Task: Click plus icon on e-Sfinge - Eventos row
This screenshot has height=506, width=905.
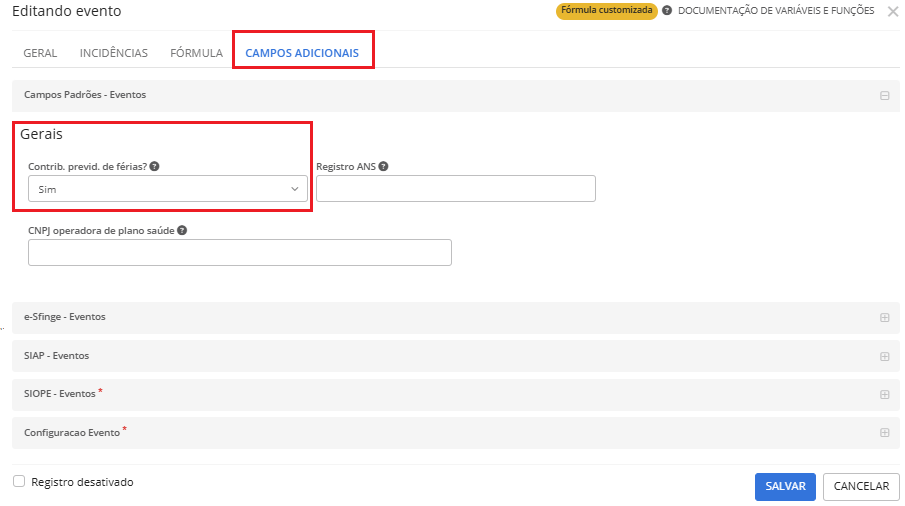Action: tap(884, 317)
